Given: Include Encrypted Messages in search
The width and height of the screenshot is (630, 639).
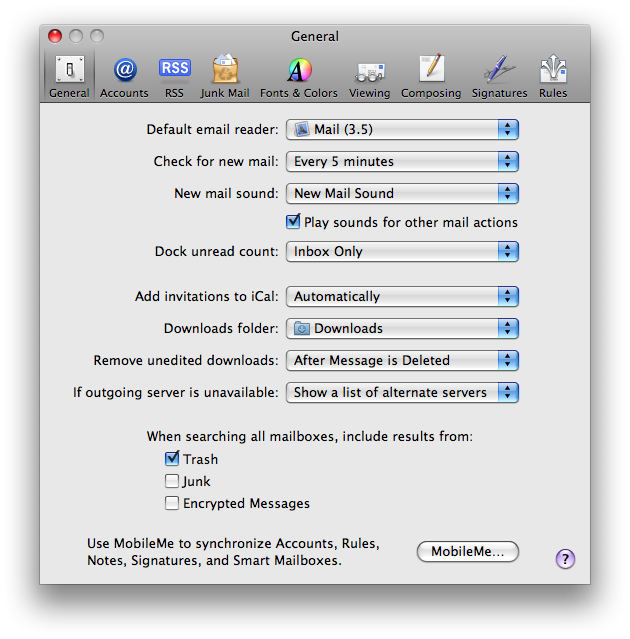Looking at the screenshot, I should point(172,503).
